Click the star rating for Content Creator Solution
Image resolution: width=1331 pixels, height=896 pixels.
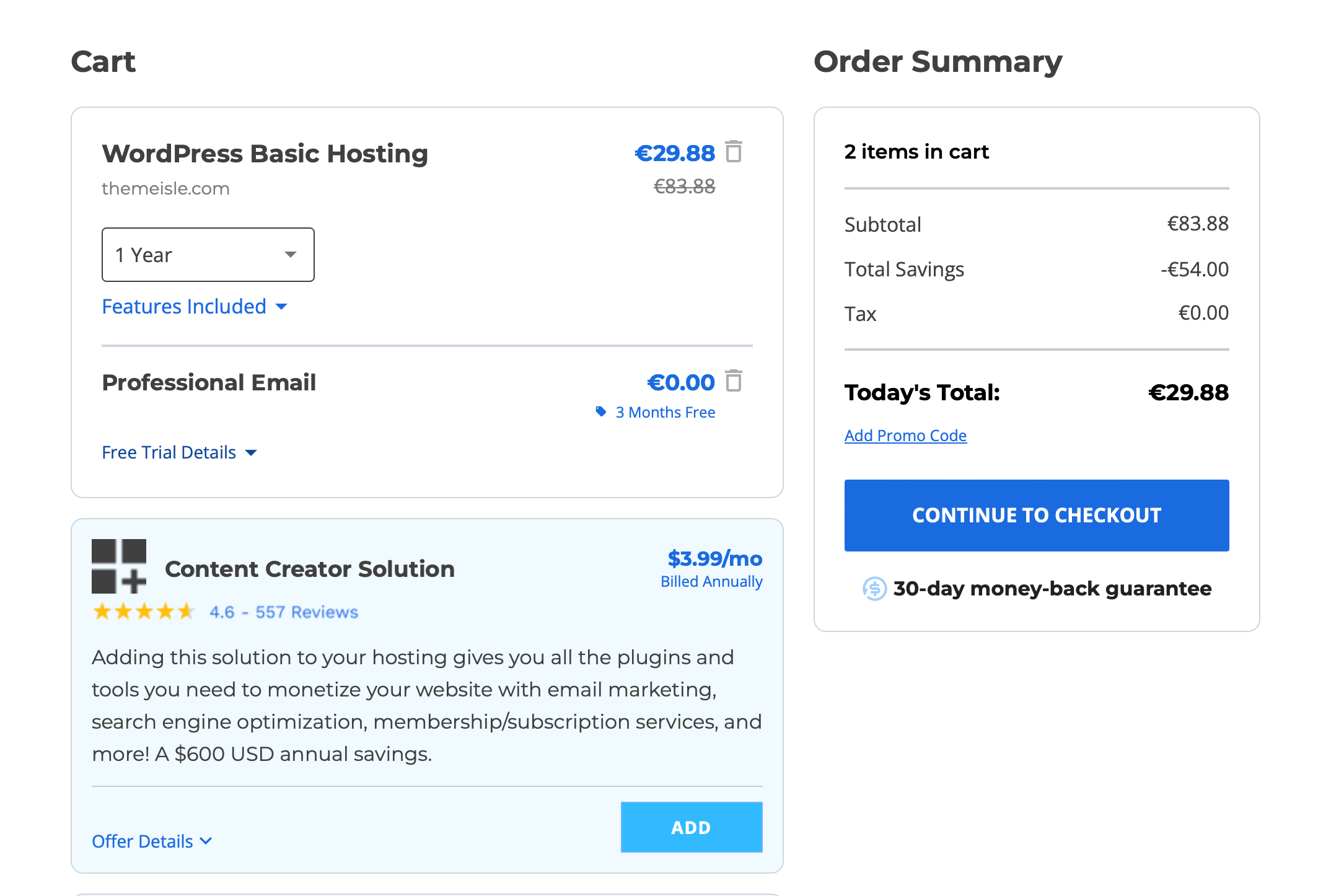[x=144, y=612]
